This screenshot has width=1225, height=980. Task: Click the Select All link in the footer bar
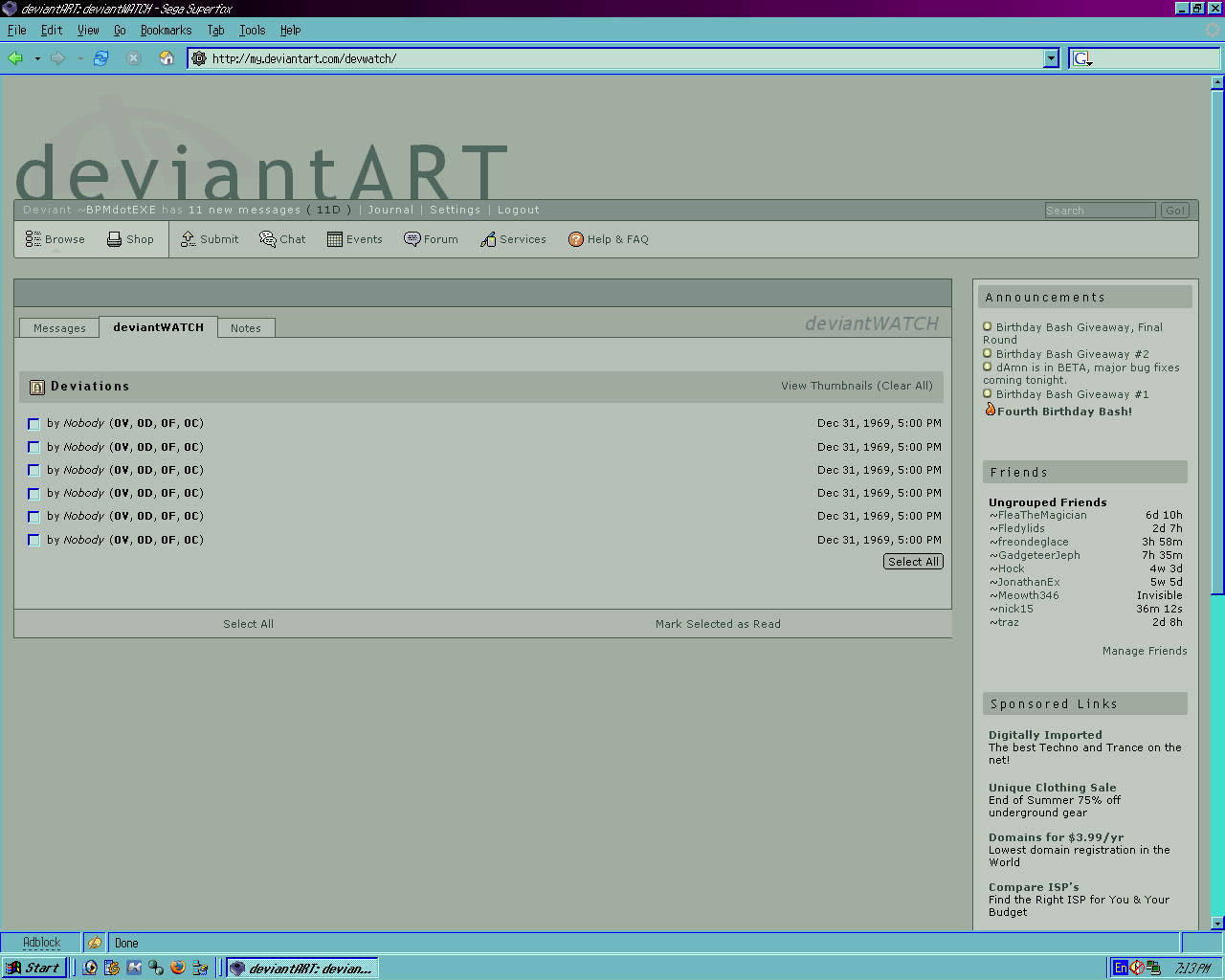pos(248,624)
